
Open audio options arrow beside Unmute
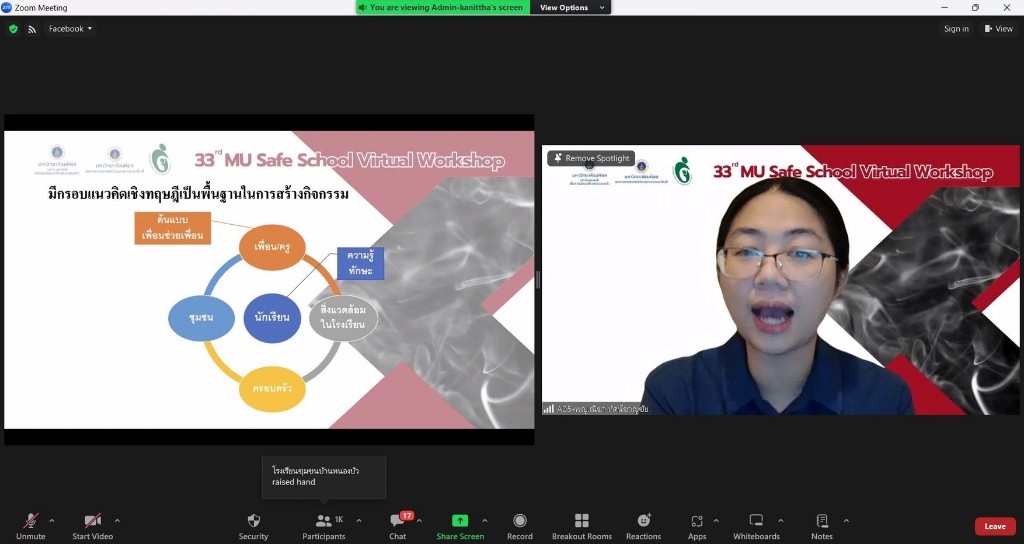pyautogui.click(x=52, y=520)
